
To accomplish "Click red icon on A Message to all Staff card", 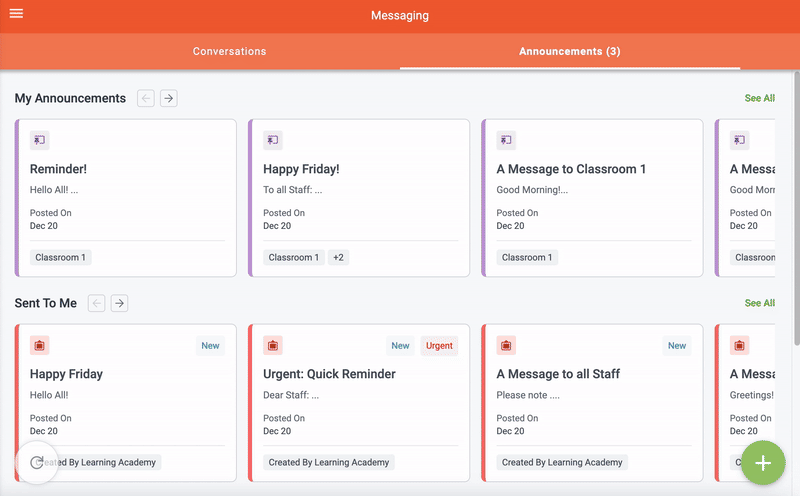I will click(x=506, y=346).
